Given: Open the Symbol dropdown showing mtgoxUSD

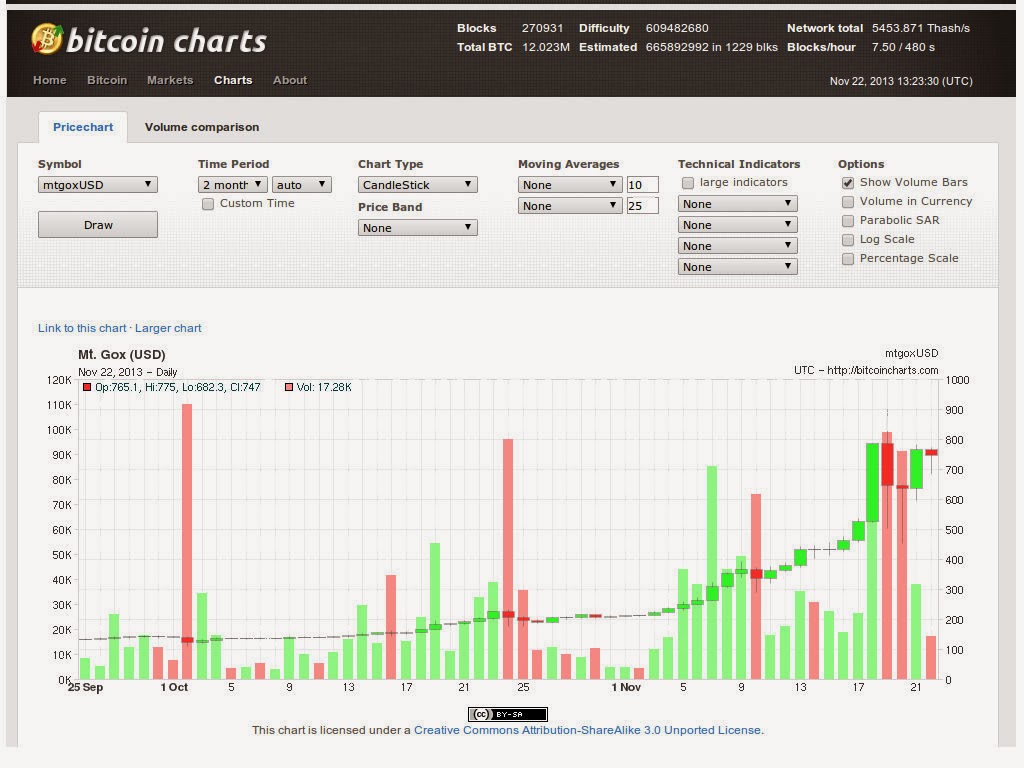Looking at the screenshot, I should point(97,185).
